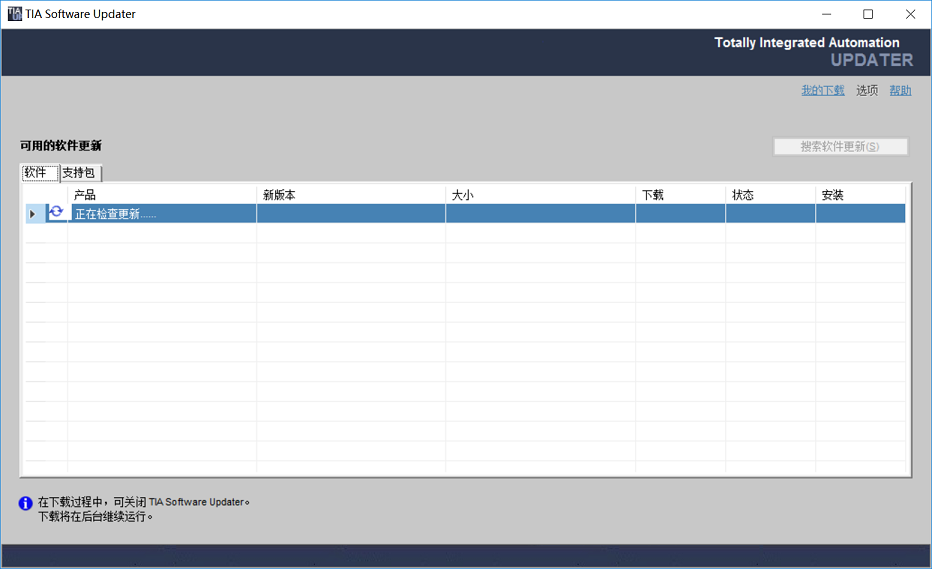Maximize the TIA Software Updater window
The height and width of the screenshot is (569, 932).
868,14
